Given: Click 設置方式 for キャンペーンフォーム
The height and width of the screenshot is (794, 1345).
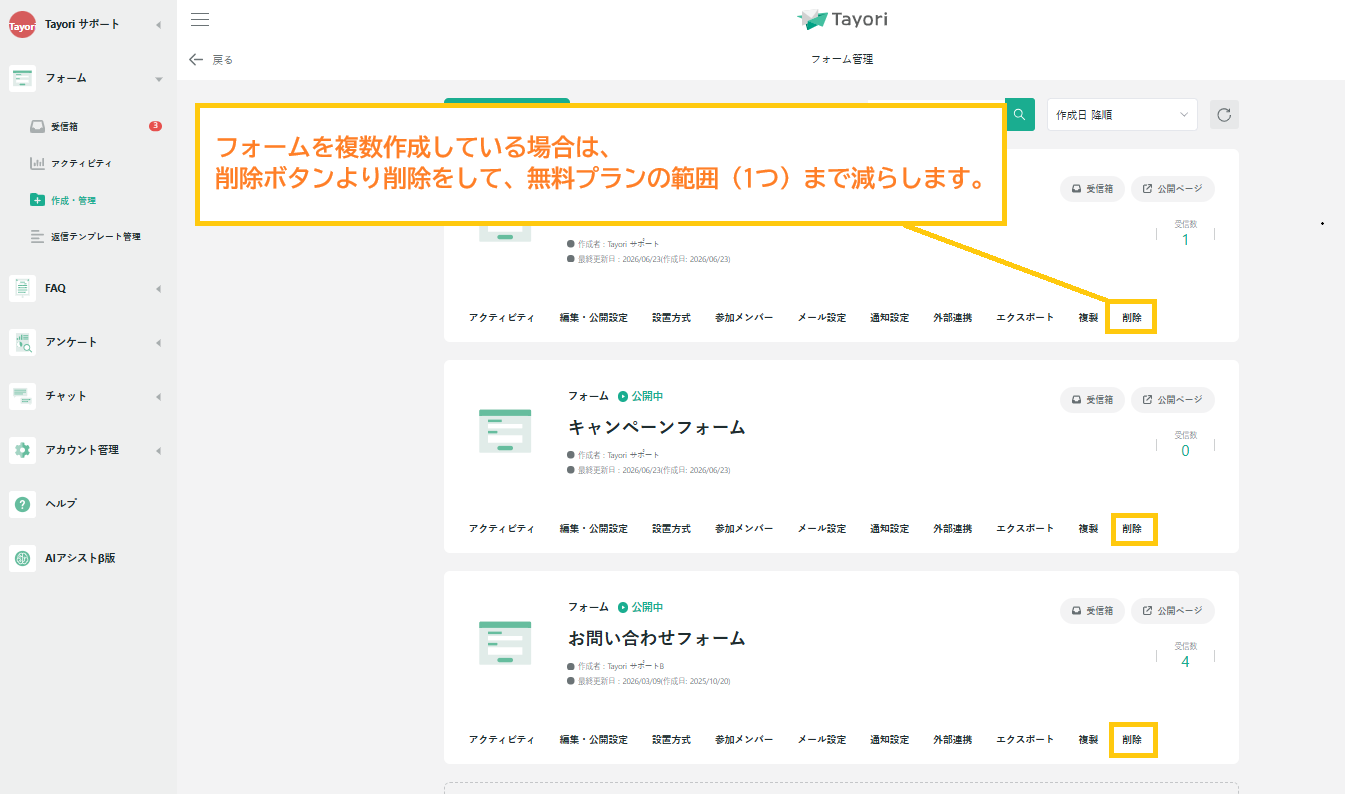Looking at the screenshot, I should (671, 529).
